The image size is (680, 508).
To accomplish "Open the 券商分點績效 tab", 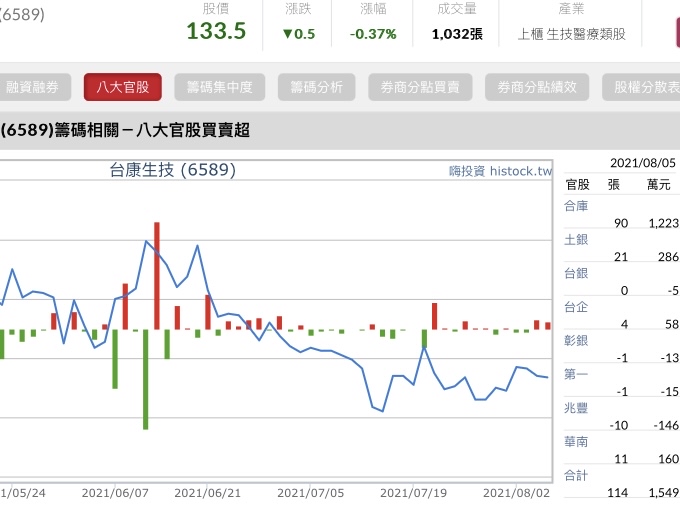I will coord(537,87).
